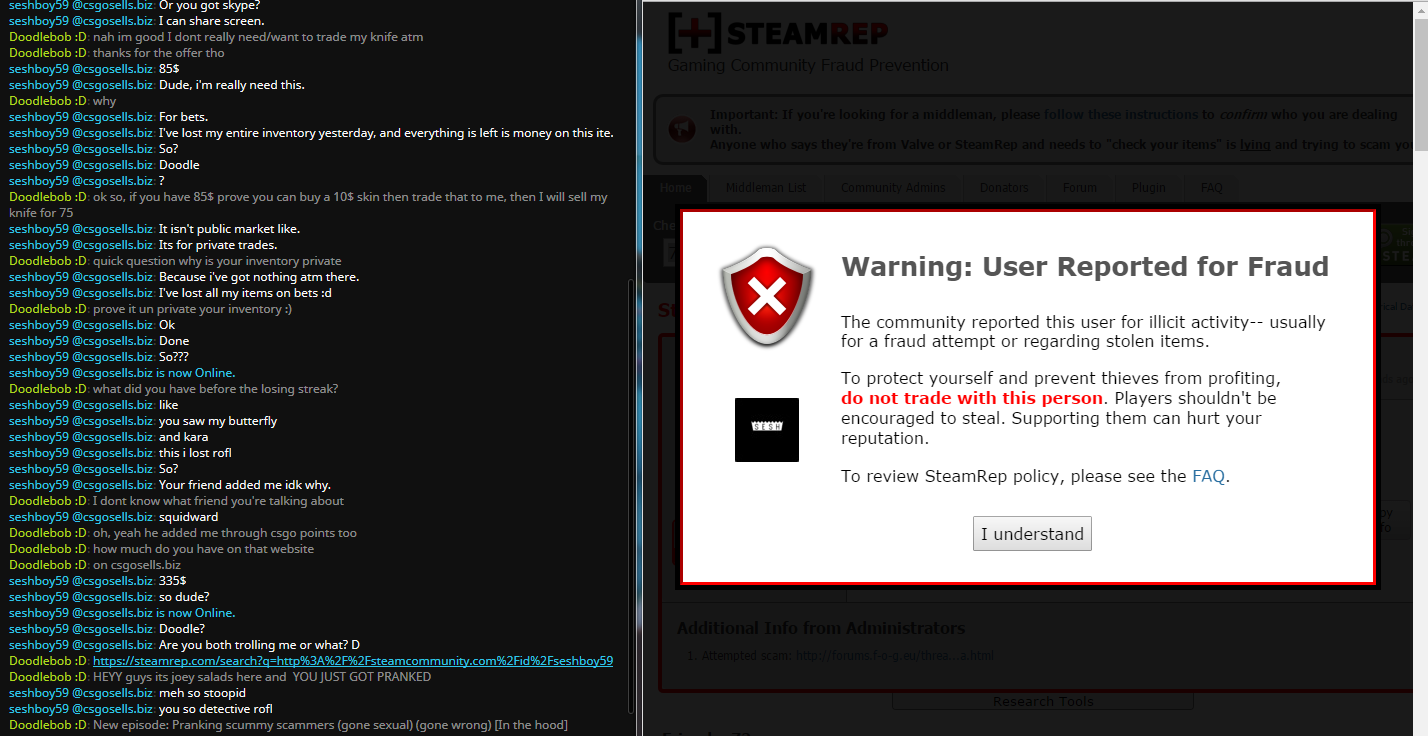
Task: Click the Research Tools button
Action: tap(1043, 701)
